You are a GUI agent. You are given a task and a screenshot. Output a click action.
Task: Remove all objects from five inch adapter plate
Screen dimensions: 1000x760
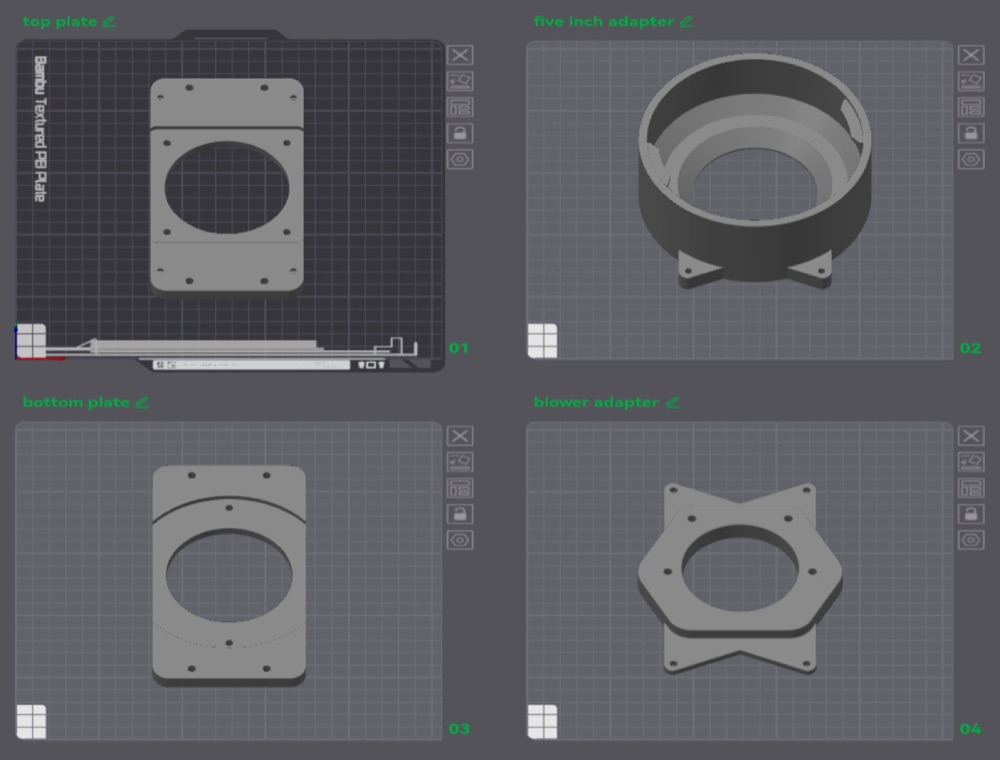point(971,55)
